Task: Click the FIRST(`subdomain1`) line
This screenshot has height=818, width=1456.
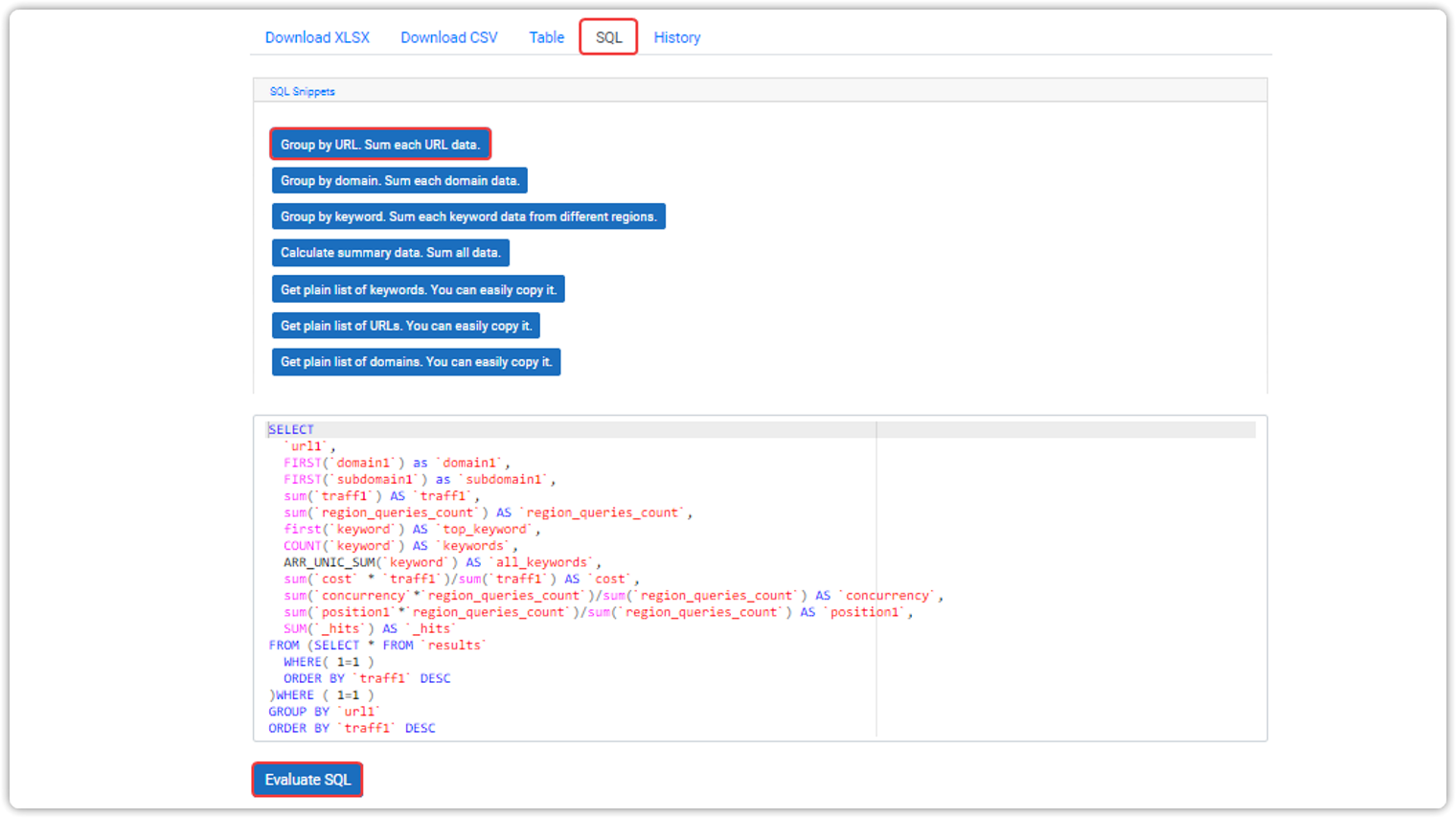Action: pyautogui.click(x=420, y=479)
